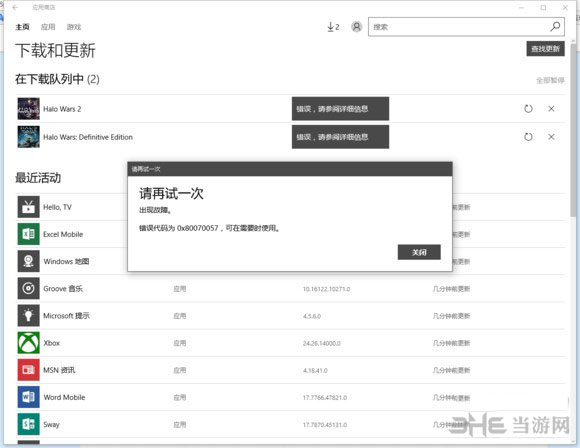Focus the 搜索 search box

click(466, 27)
